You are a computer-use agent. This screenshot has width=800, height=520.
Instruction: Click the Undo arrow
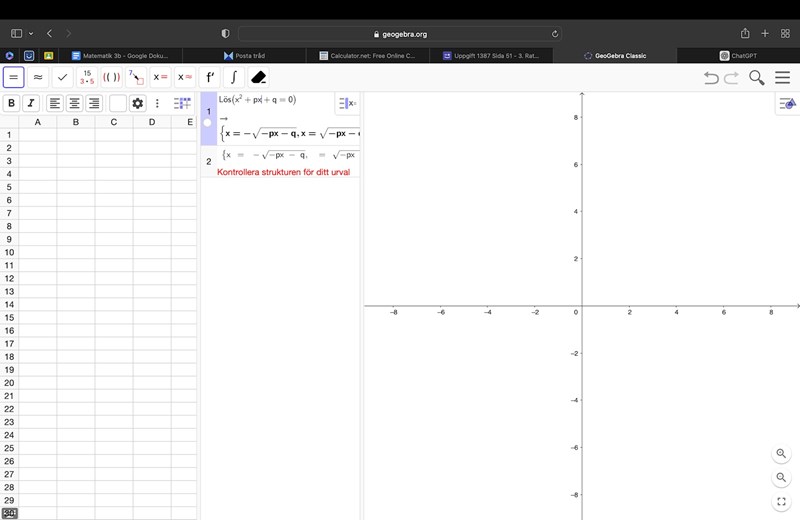point(711,77)
